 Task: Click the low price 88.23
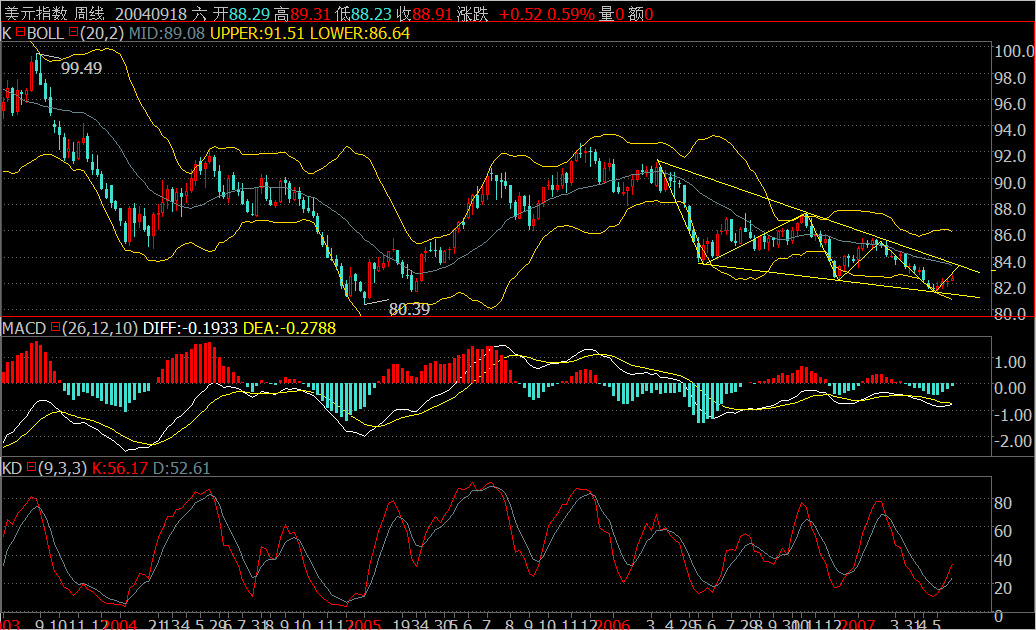[x=371, y=14]
